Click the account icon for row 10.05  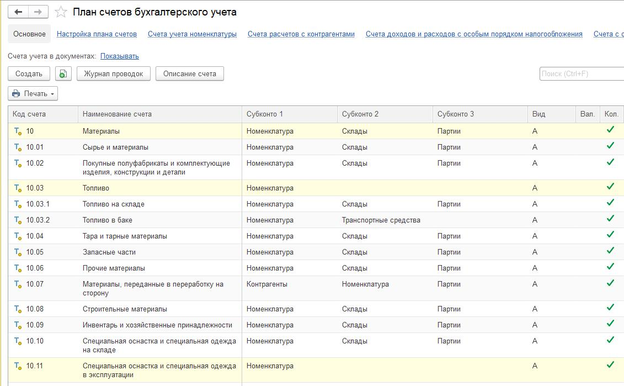(x=18, y=252)
